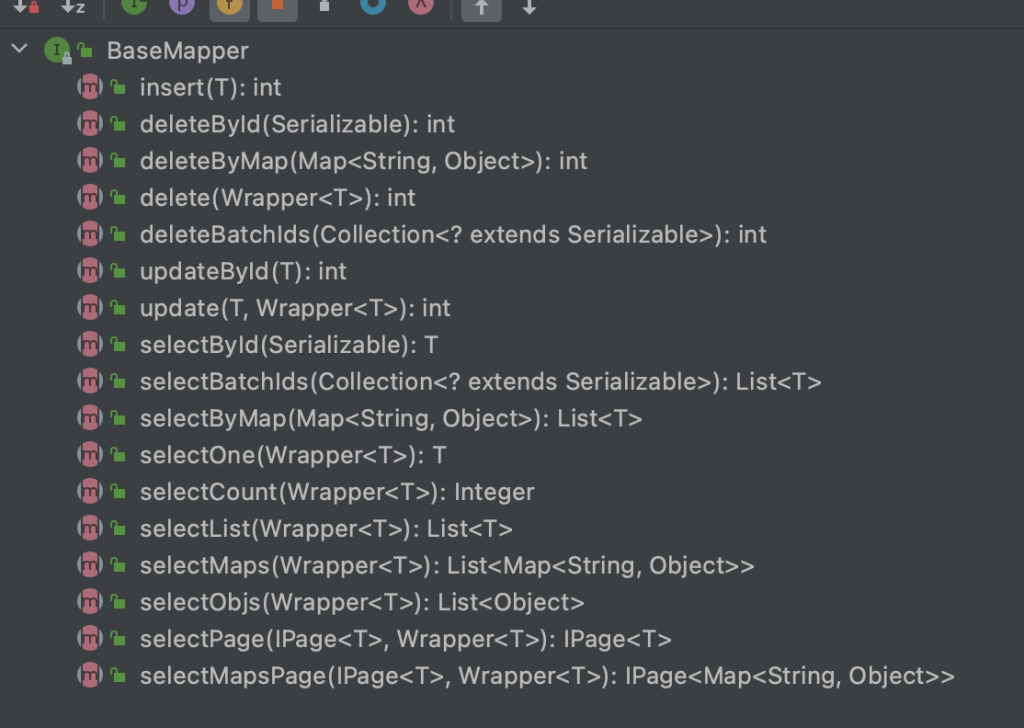Disable Autoscroll to Source up arrow
Screen dimensions: 1024x728
(x=482, y=8)
